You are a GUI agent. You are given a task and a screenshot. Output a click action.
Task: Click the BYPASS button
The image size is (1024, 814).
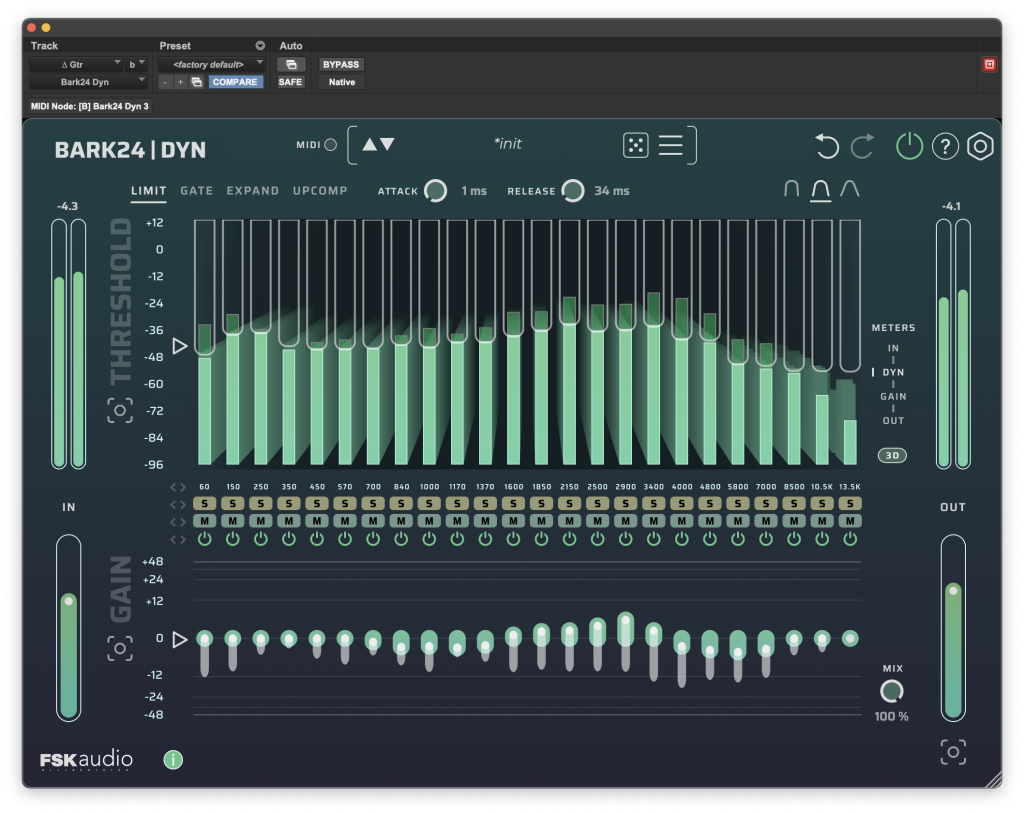point(340,63)
